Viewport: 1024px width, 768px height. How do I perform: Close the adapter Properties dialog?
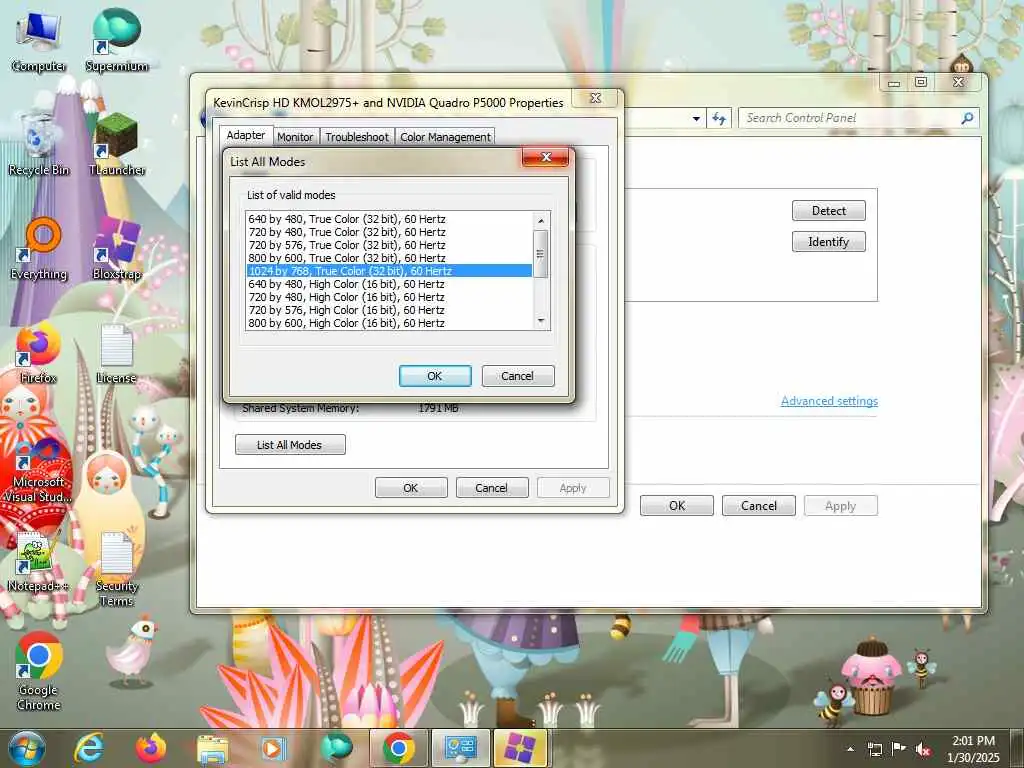point(596,98)
